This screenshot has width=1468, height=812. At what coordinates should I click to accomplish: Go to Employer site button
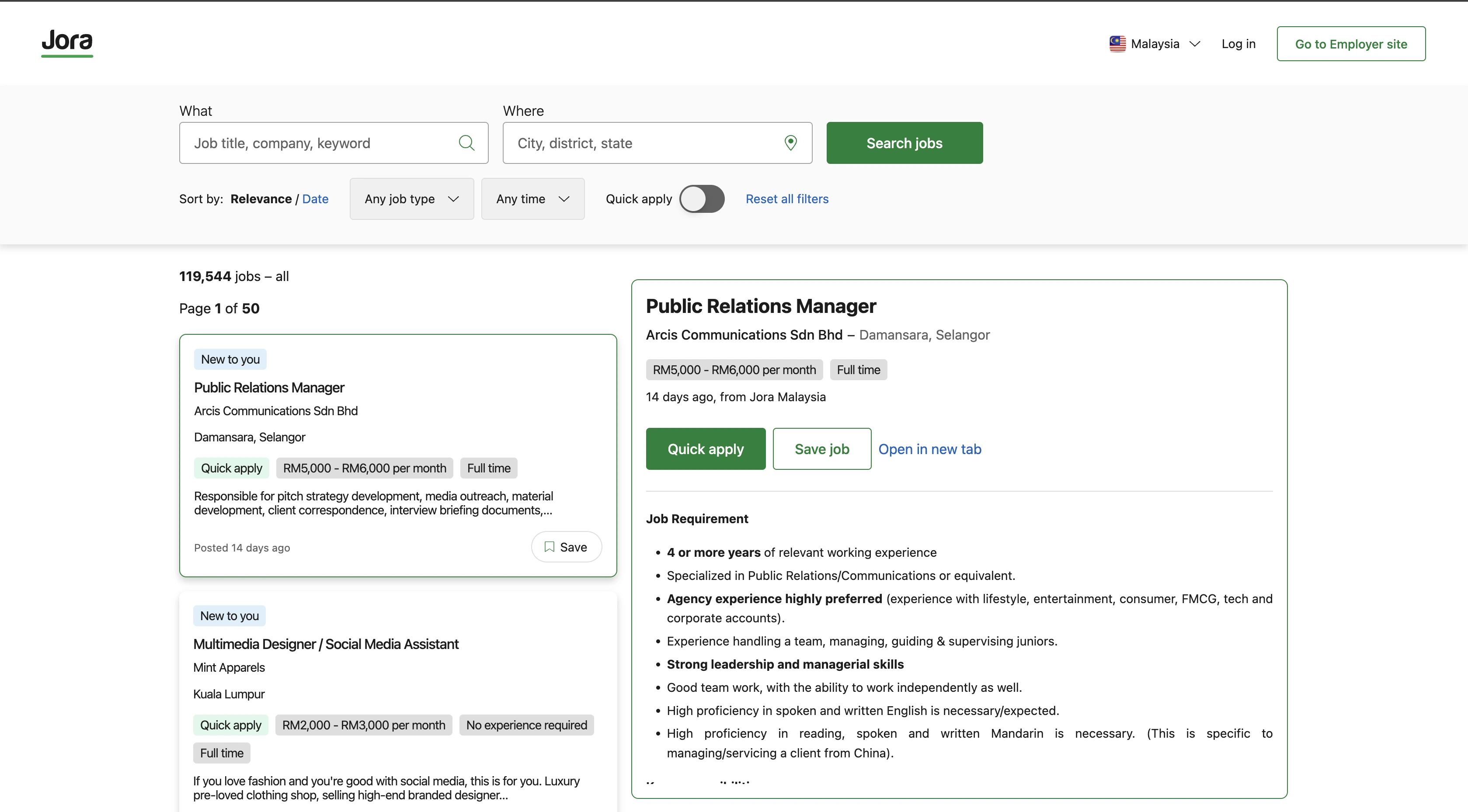pyautogui.click(x=1350, y=44)
